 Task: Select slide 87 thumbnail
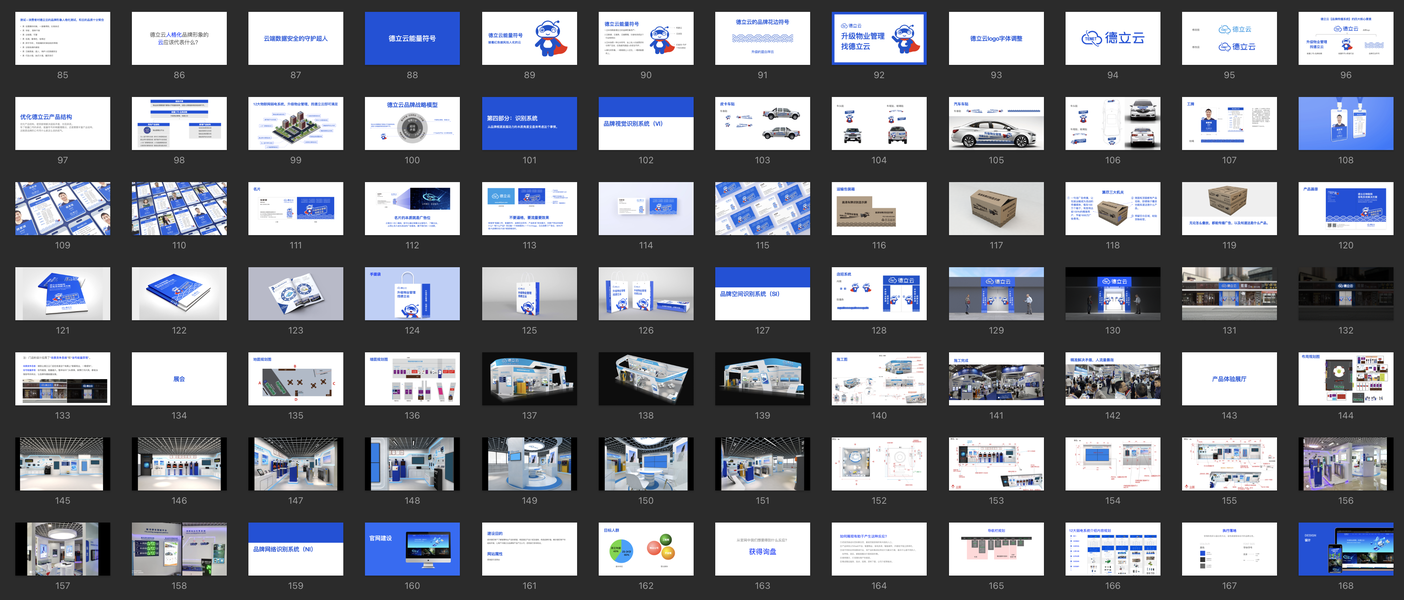(296, 39)
